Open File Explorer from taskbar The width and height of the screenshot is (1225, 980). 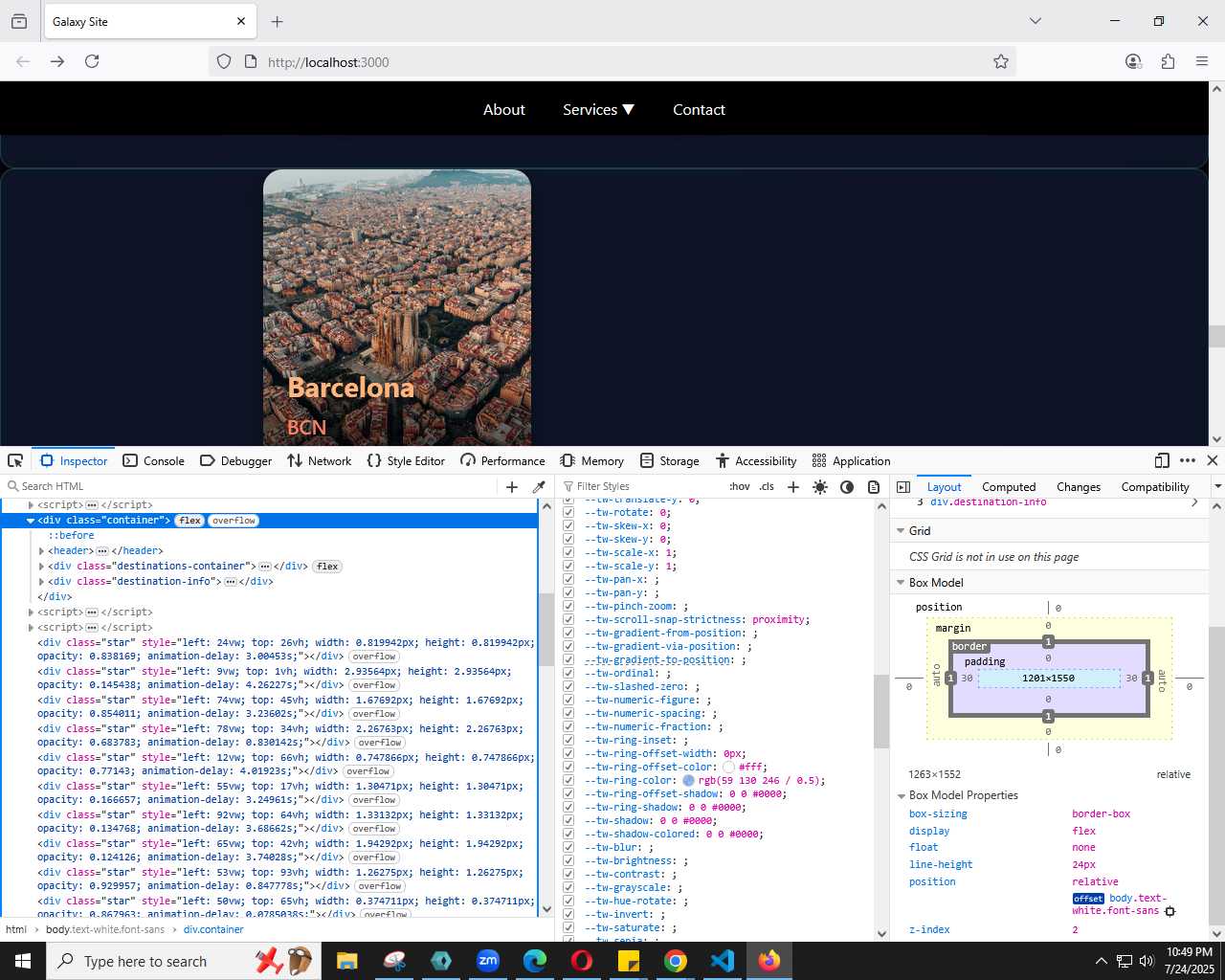pos(347,961)
